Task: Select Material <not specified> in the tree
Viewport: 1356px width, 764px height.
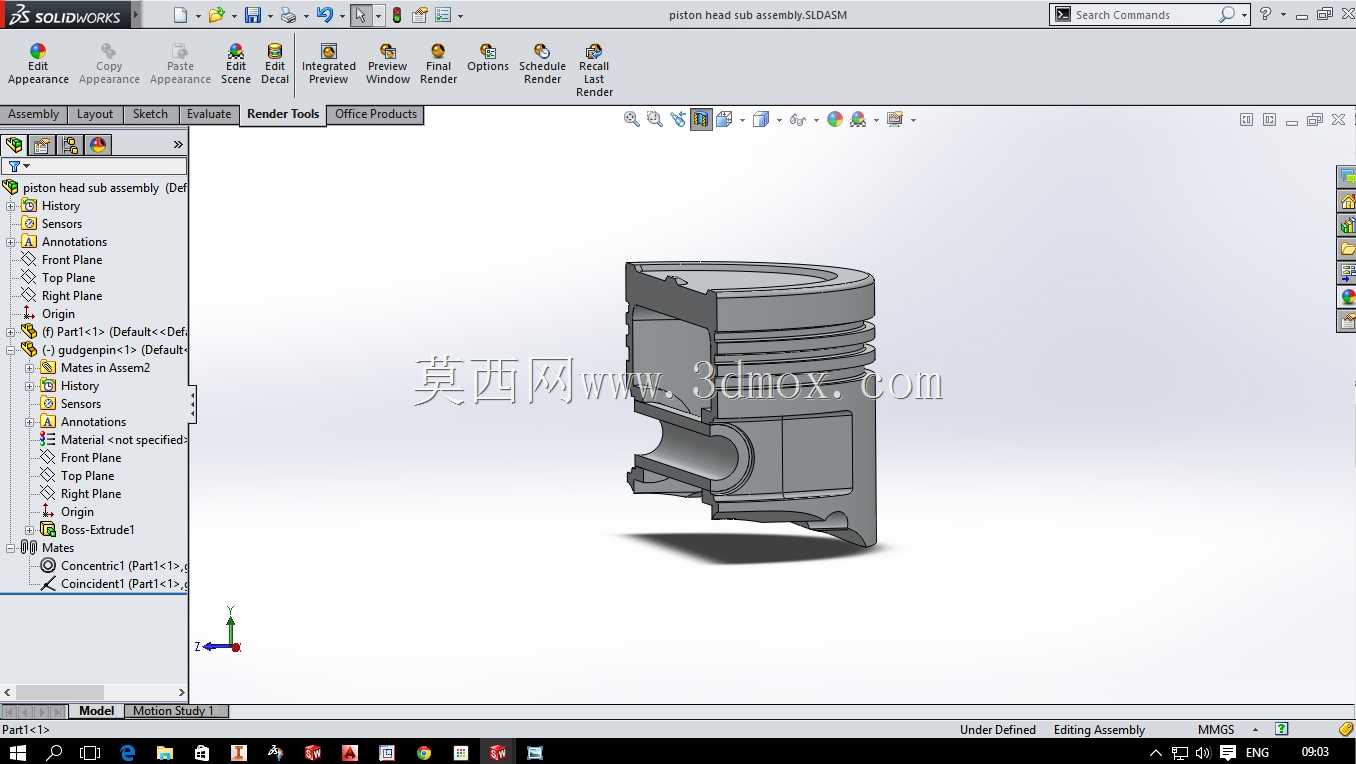Action: [112, 440]
